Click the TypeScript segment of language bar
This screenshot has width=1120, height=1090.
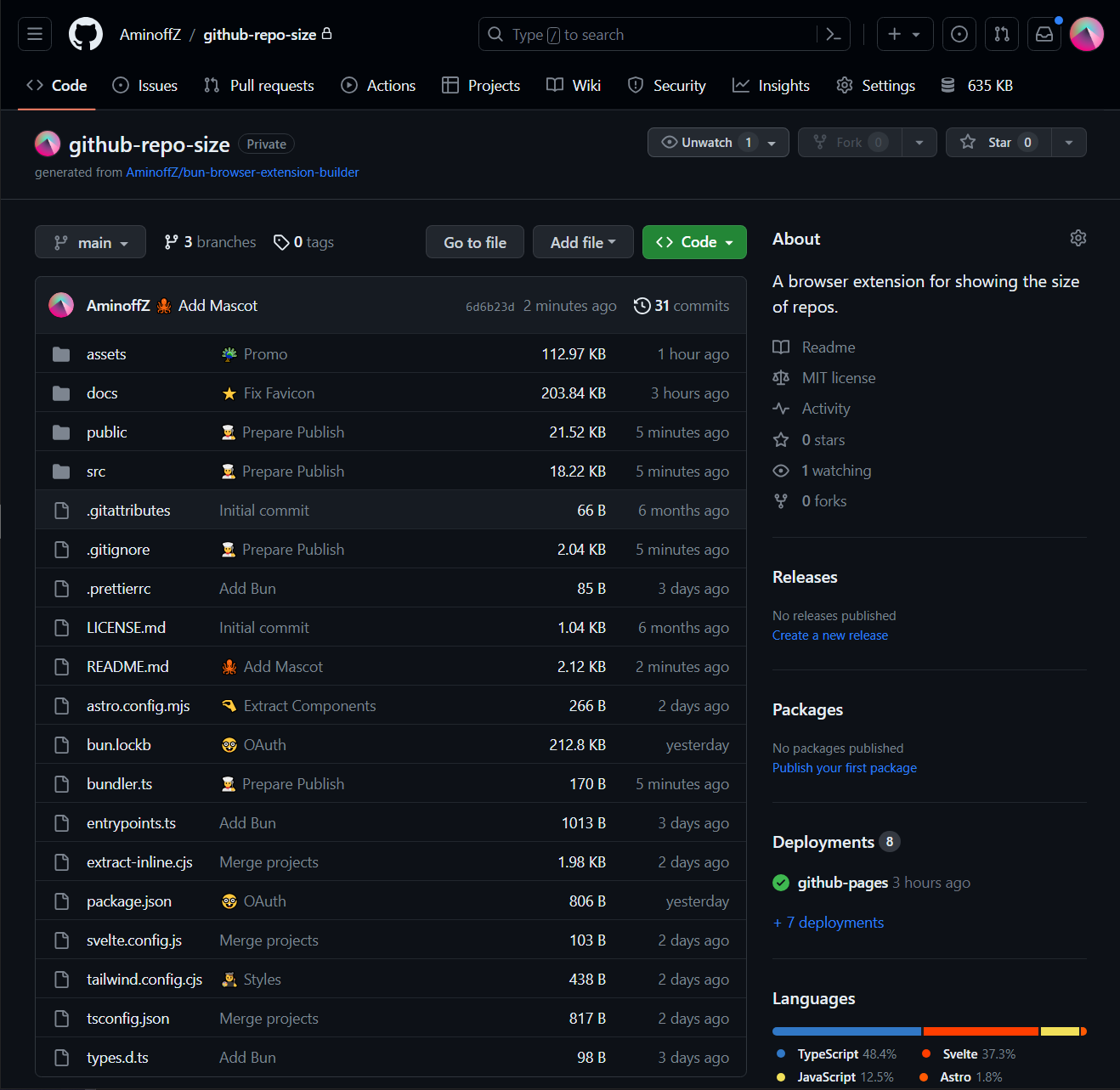(846, 1031)
